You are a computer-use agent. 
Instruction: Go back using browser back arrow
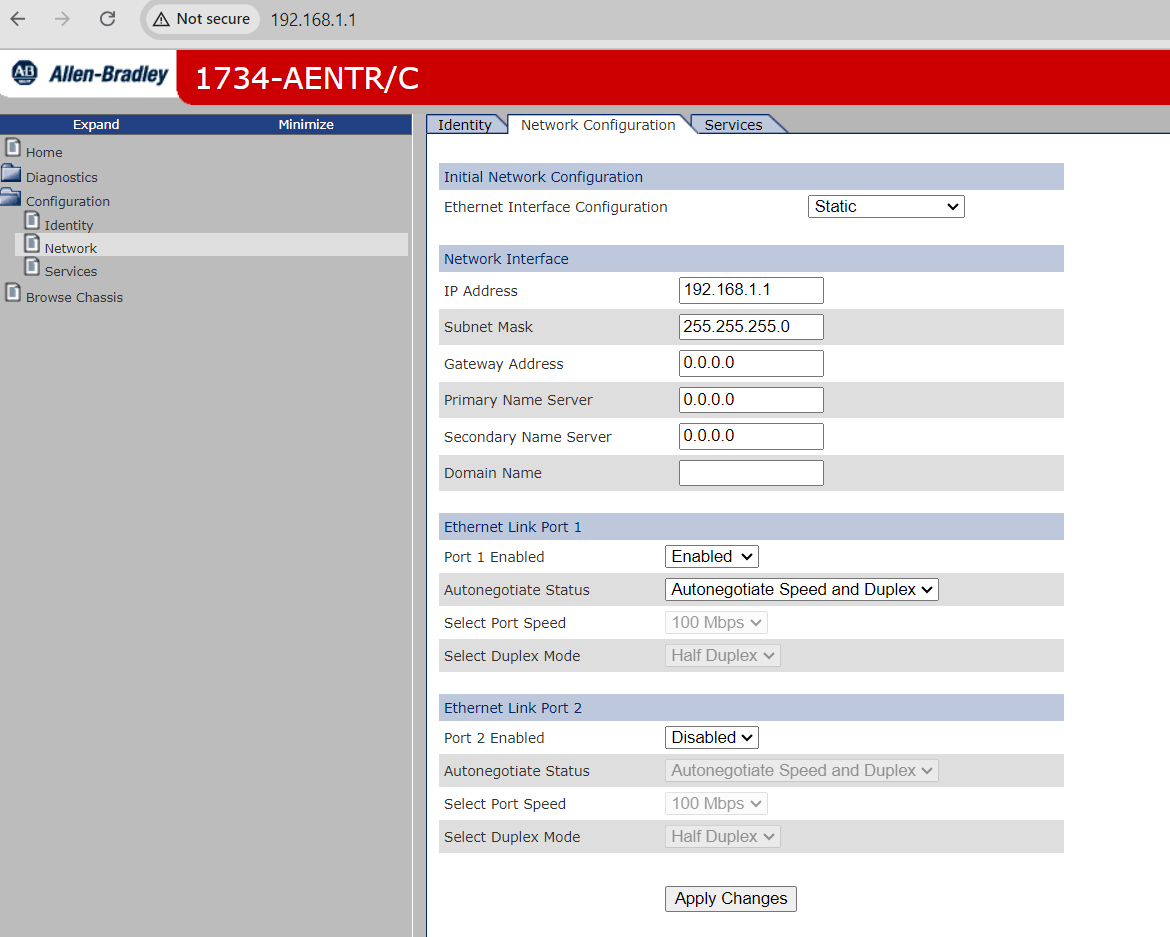(x=18, y=19)
